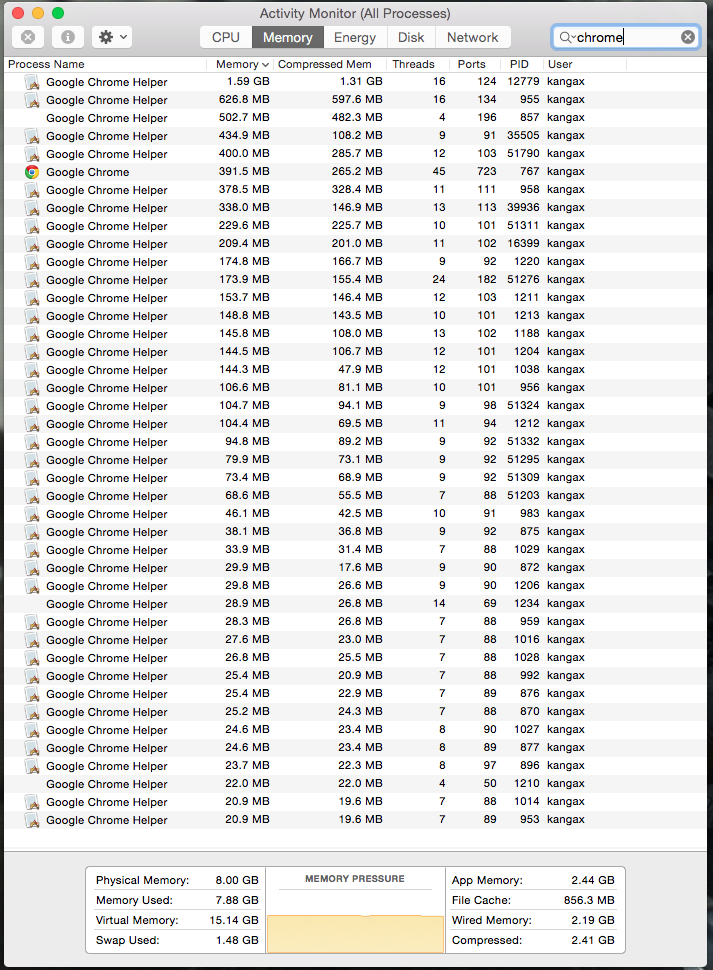This screenshot has height=970, width=713.
Task: Click thread count 45 in Google Chrome row
Action: (x=439, y=171)
